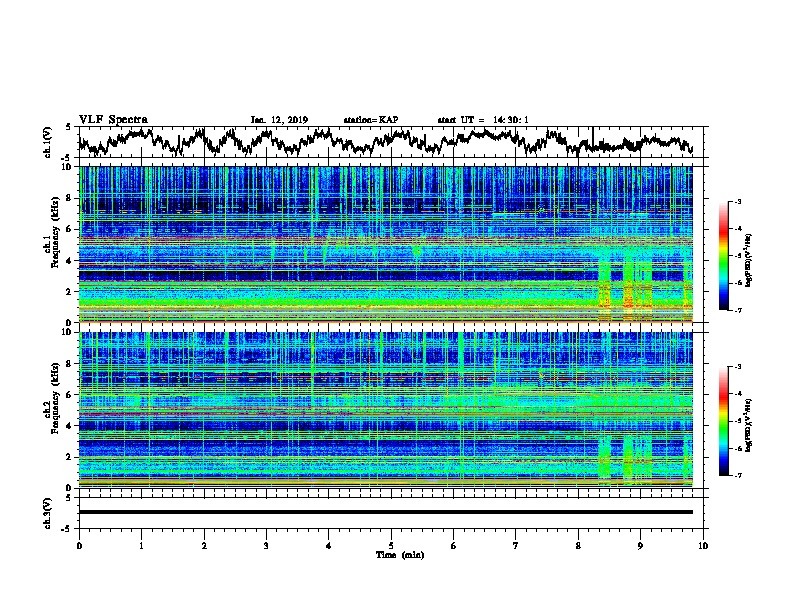
Task: Click the ch.1 log(PSD) colorbar label
Action: click(748, 261)
